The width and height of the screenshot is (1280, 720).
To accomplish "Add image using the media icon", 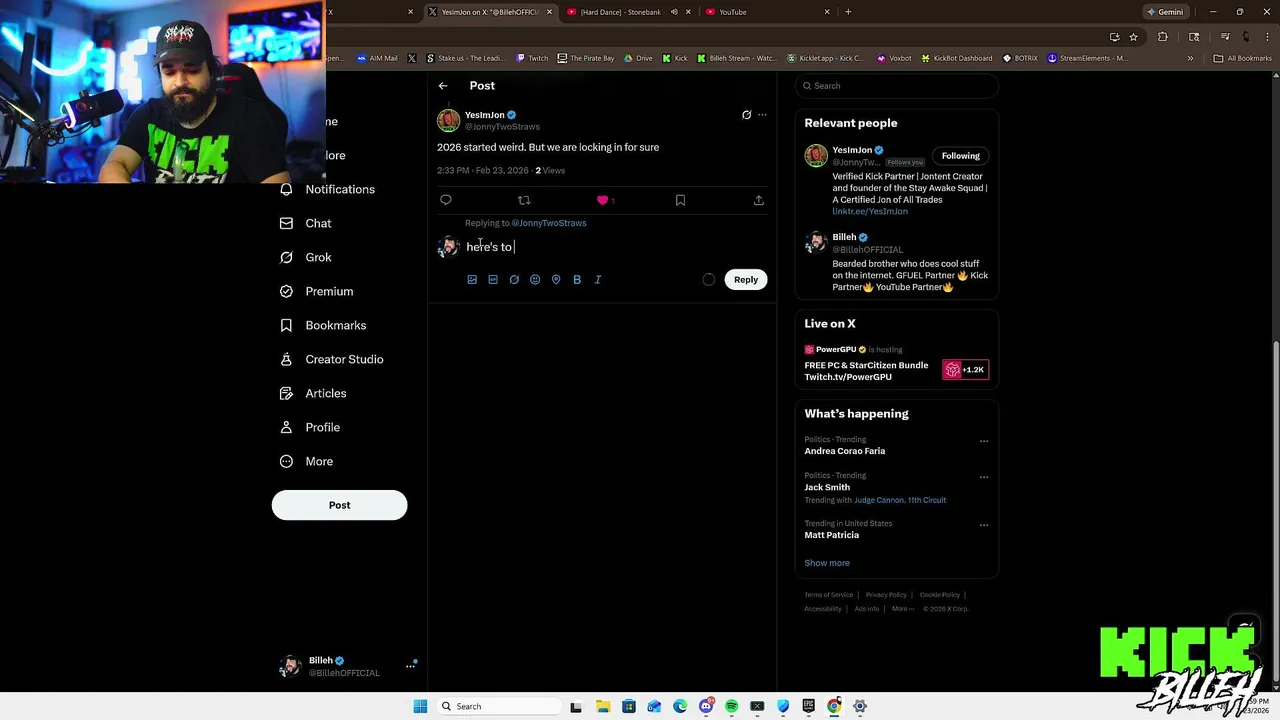I will point(472,280).
